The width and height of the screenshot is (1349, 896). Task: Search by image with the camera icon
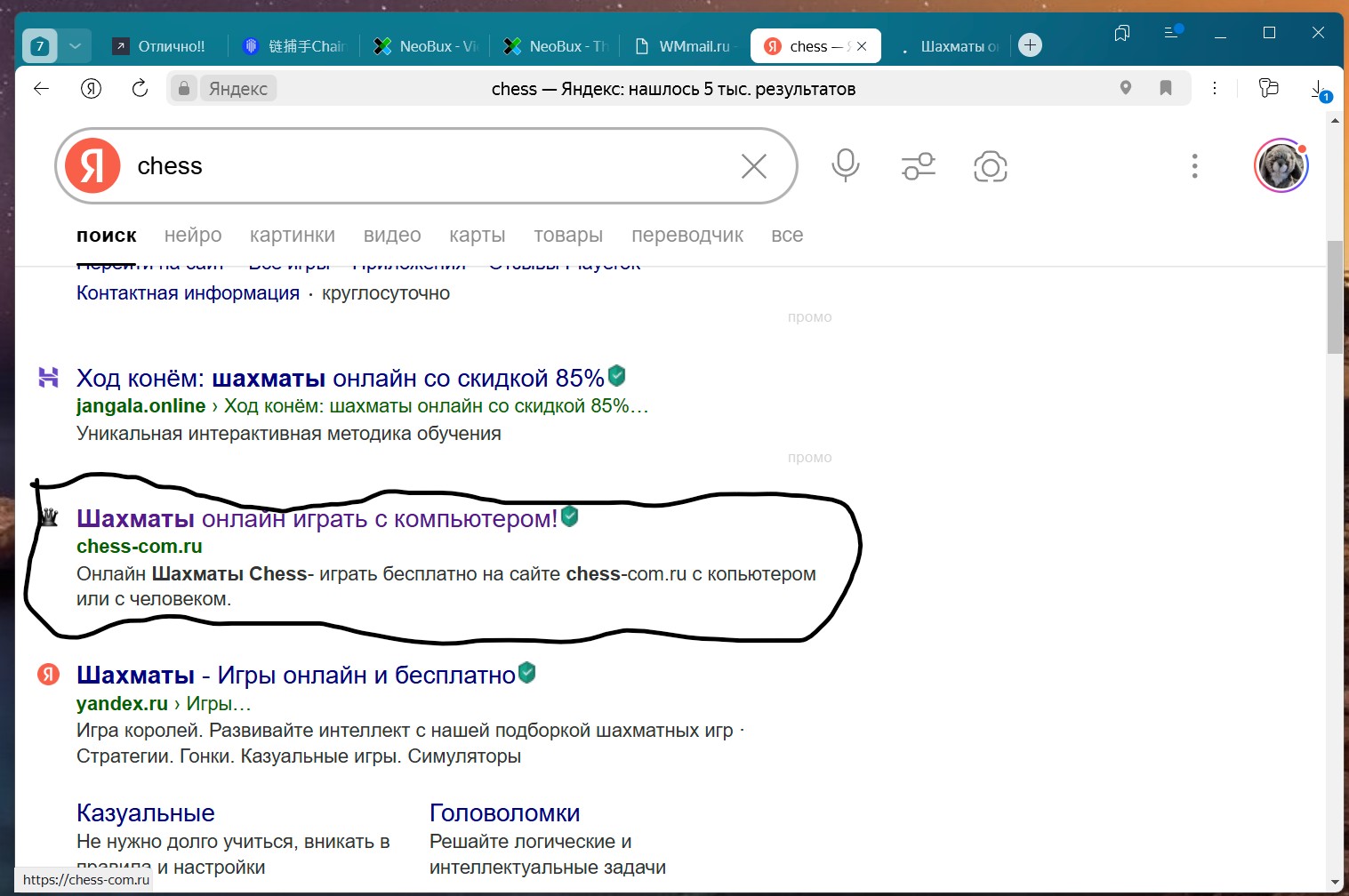coord(991,166)
